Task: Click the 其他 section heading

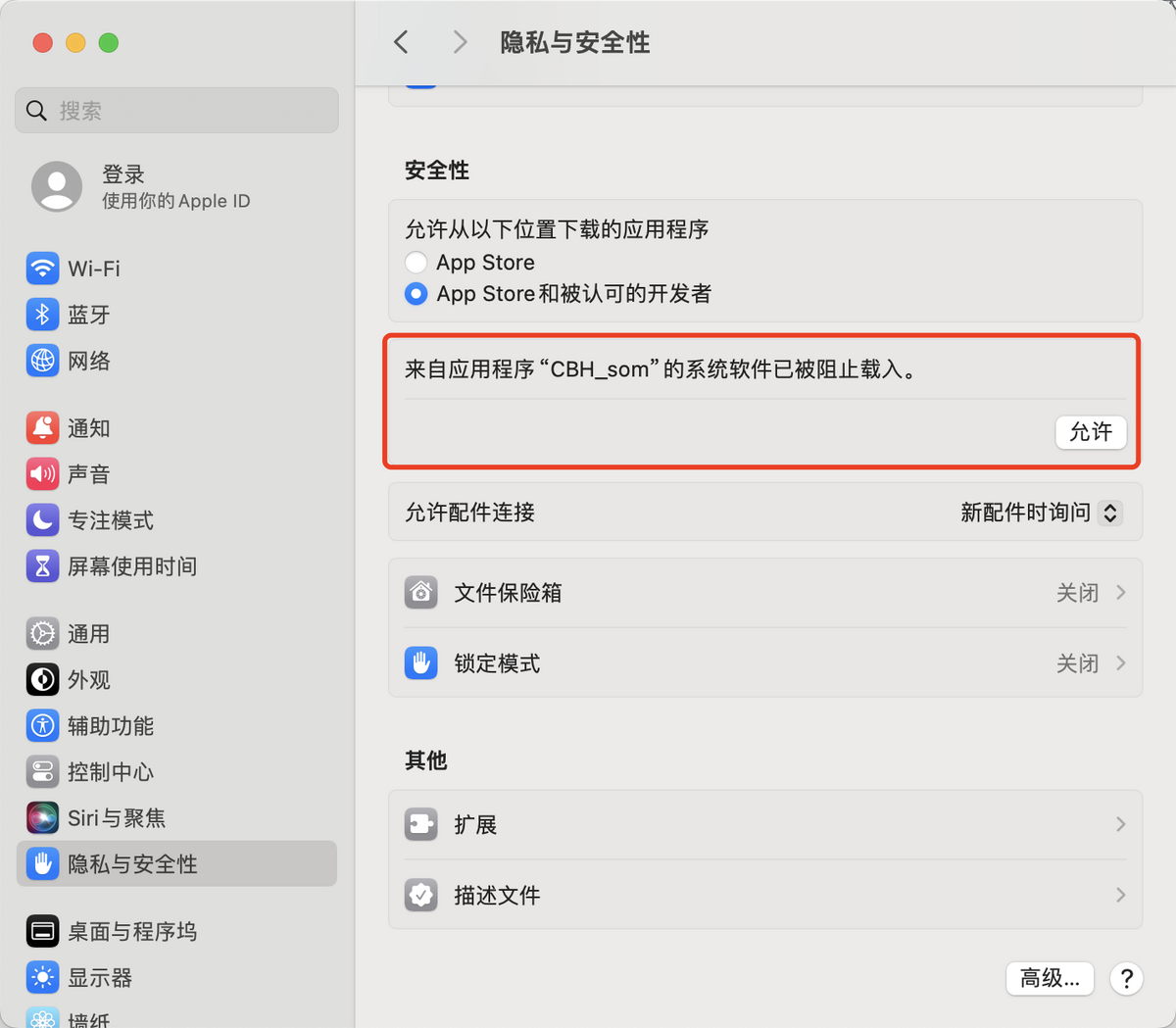Action: coord(426,760)
